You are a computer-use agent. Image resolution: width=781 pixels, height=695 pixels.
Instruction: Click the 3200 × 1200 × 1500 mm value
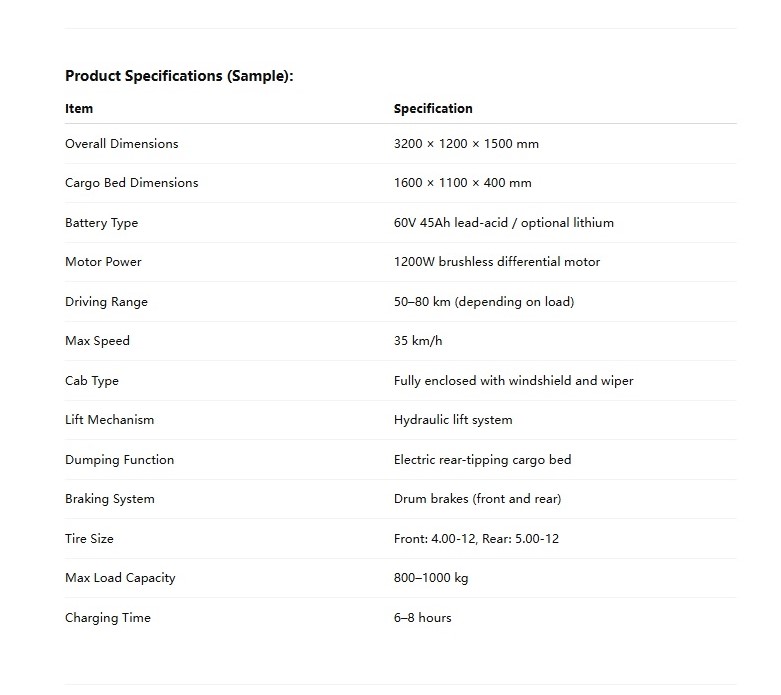coord(466,144)
